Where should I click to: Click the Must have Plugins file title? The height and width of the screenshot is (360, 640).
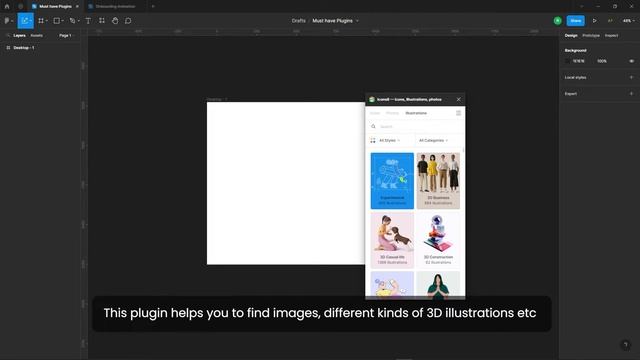coord(332,20)
